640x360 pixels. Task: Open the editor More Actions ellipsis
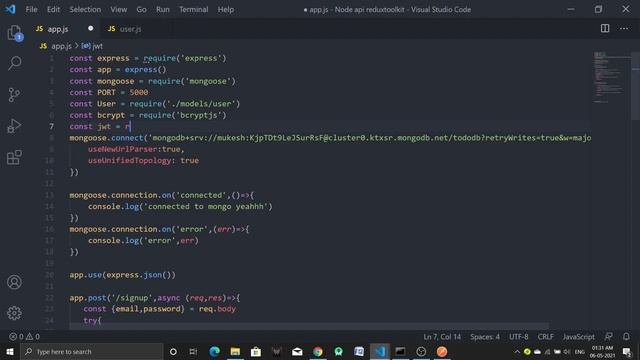click(624, 29)
